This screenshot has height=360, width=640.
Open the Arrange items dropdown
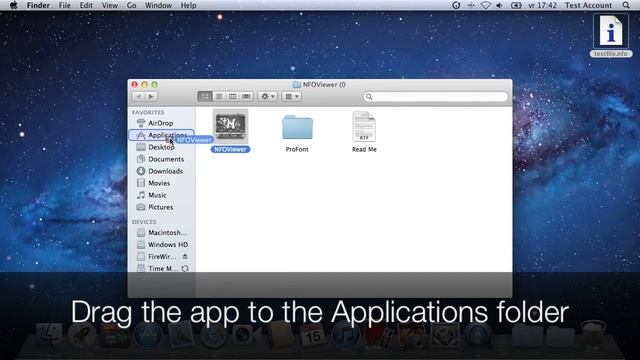point(291,96)
